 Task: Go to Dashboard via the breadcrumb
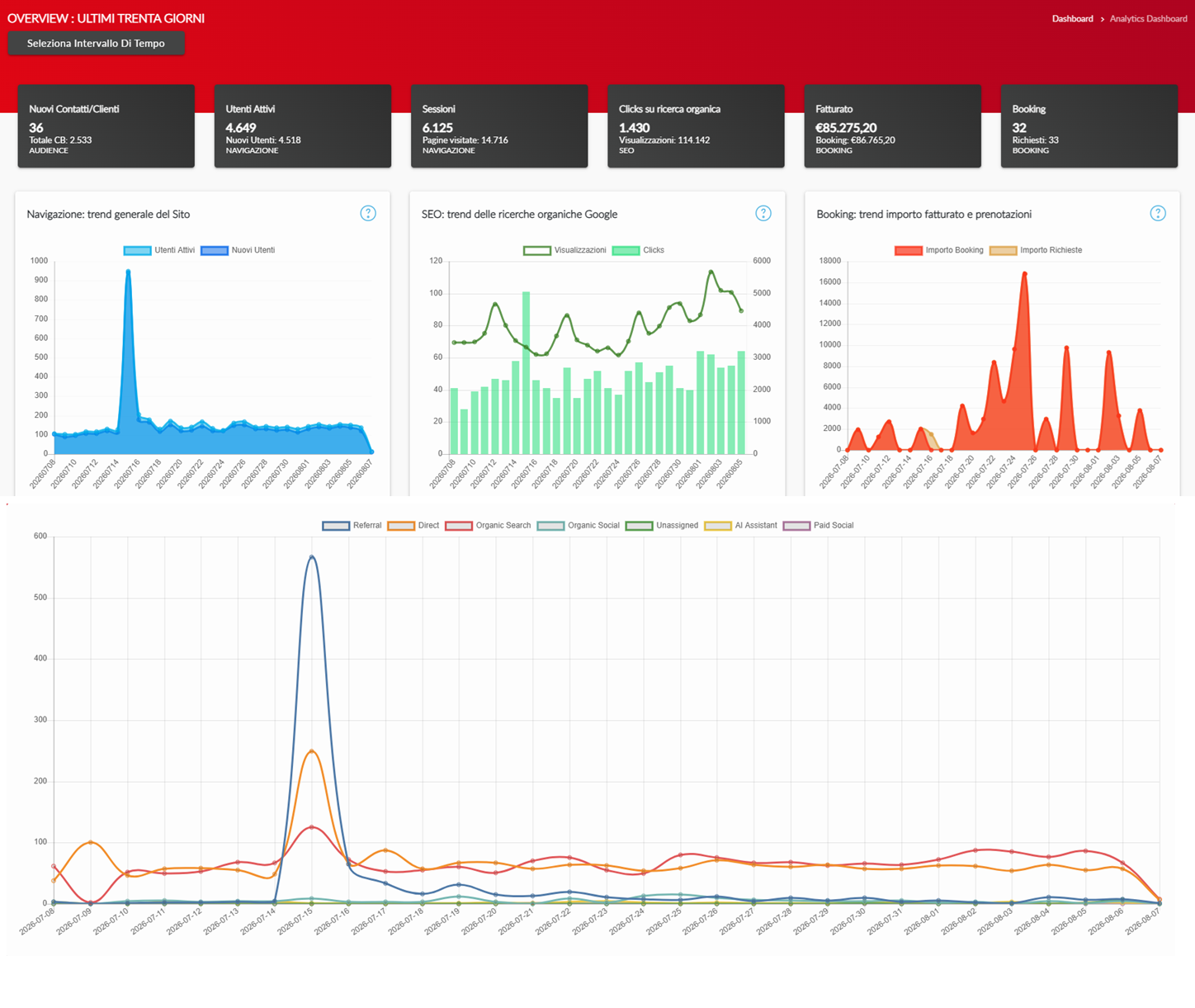point(1072,19)
